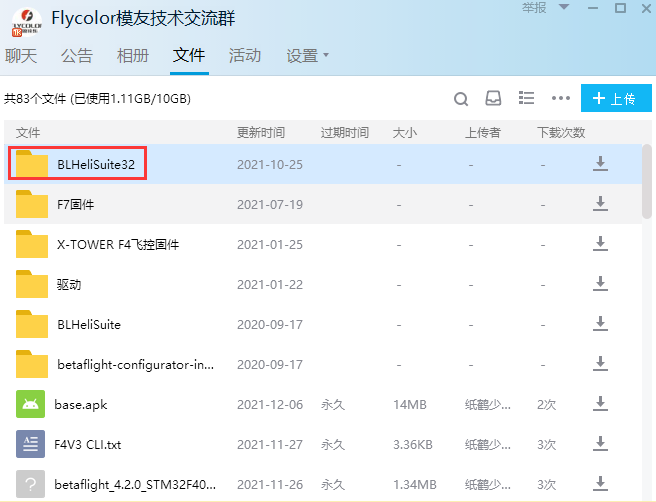The image size is (656, 502).
Task: Download base.apk file
Action: [x=600, y=404]
